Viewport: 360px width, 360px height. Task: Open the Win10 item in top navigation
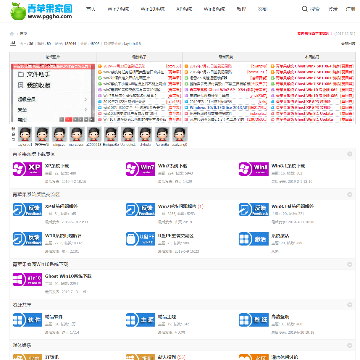click(x=152, y=9)
